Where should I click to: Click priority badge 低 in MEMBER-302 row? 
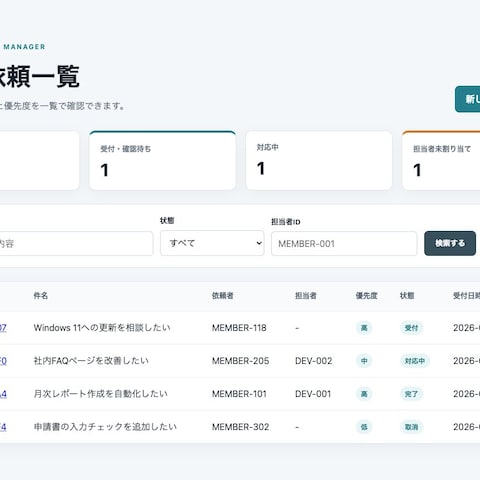[x=364, y=427]
